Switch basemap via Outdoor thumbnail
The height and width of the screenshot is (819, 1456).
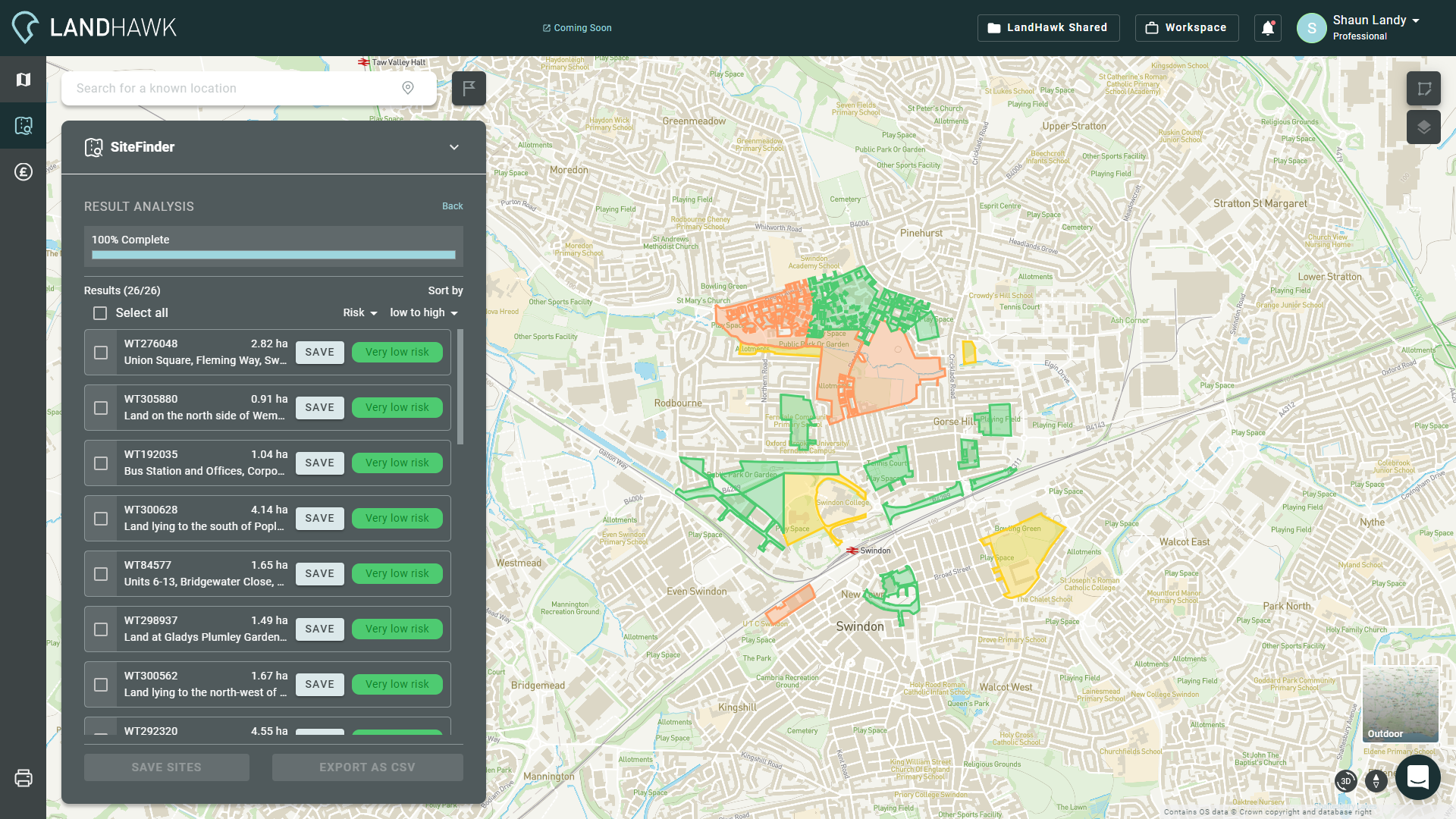coord(1400,704)
